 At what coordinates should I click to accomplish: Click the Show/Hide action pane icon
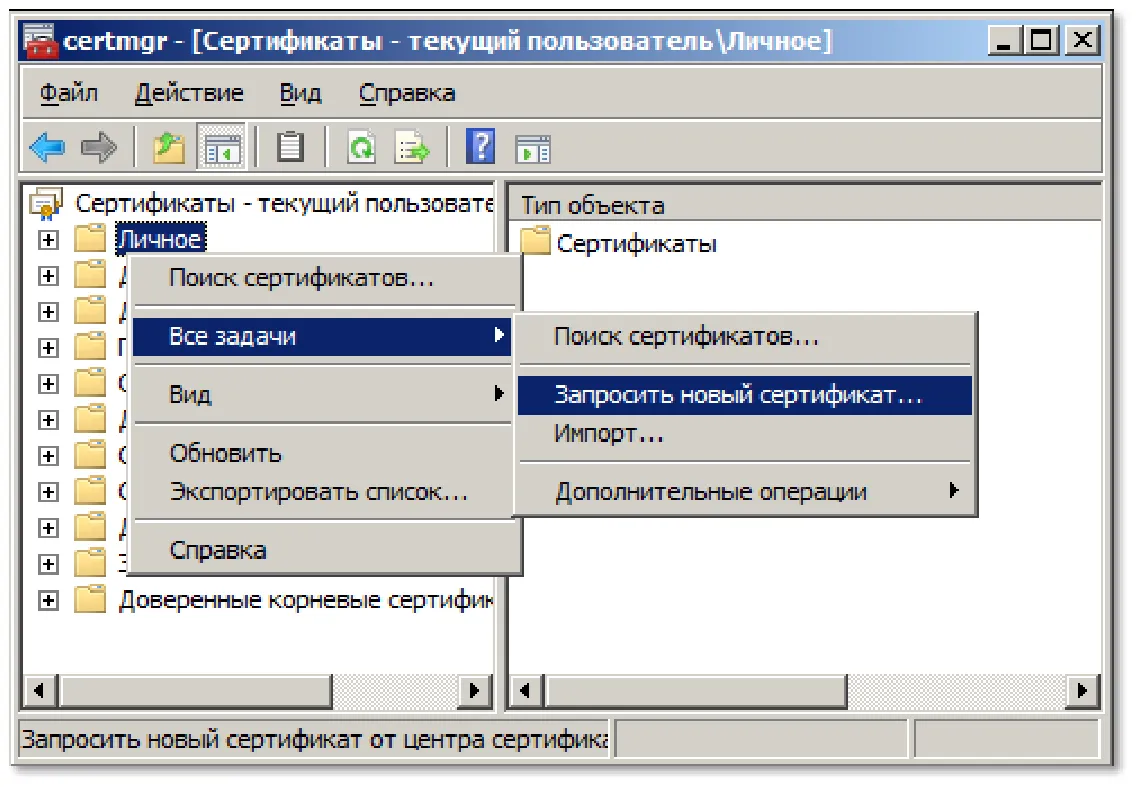pos(533,149)
